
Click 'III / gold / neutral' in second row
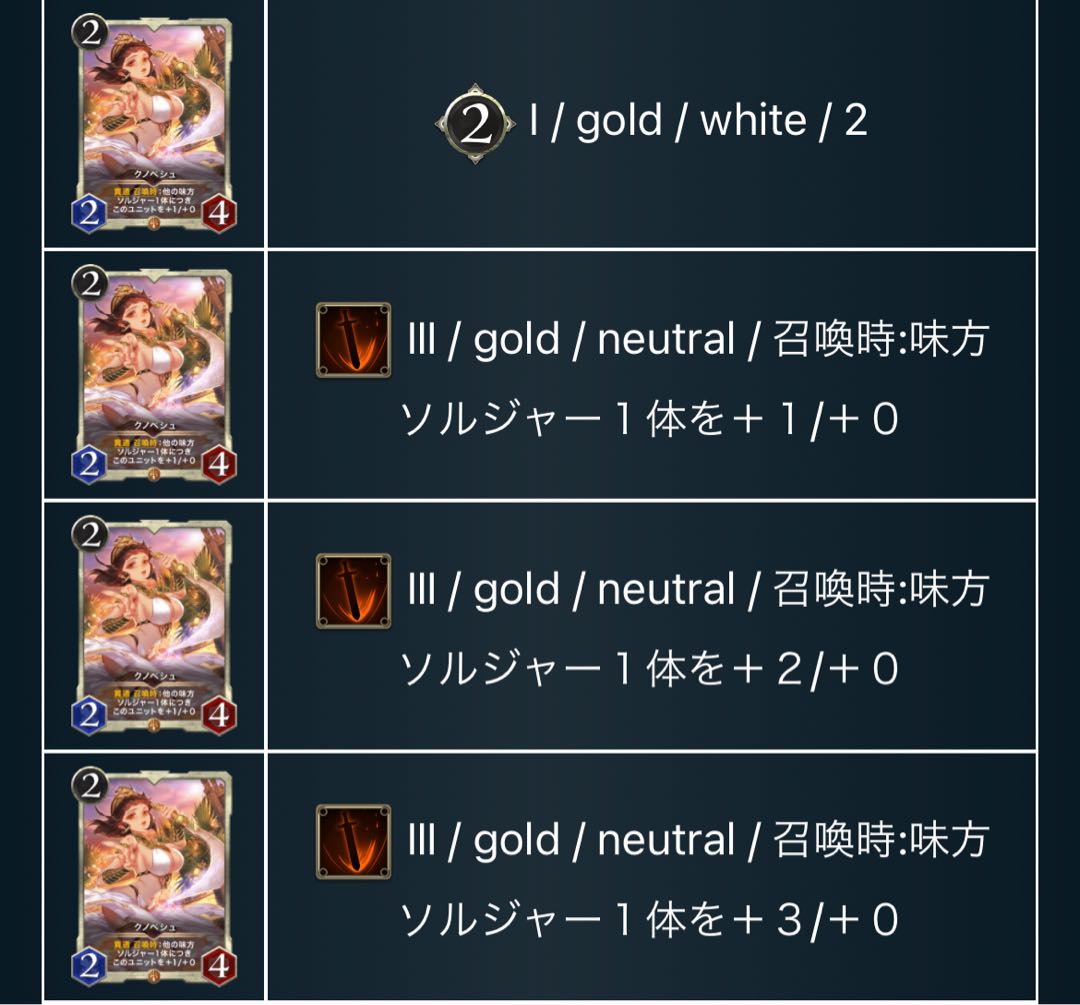coord(572,340)
